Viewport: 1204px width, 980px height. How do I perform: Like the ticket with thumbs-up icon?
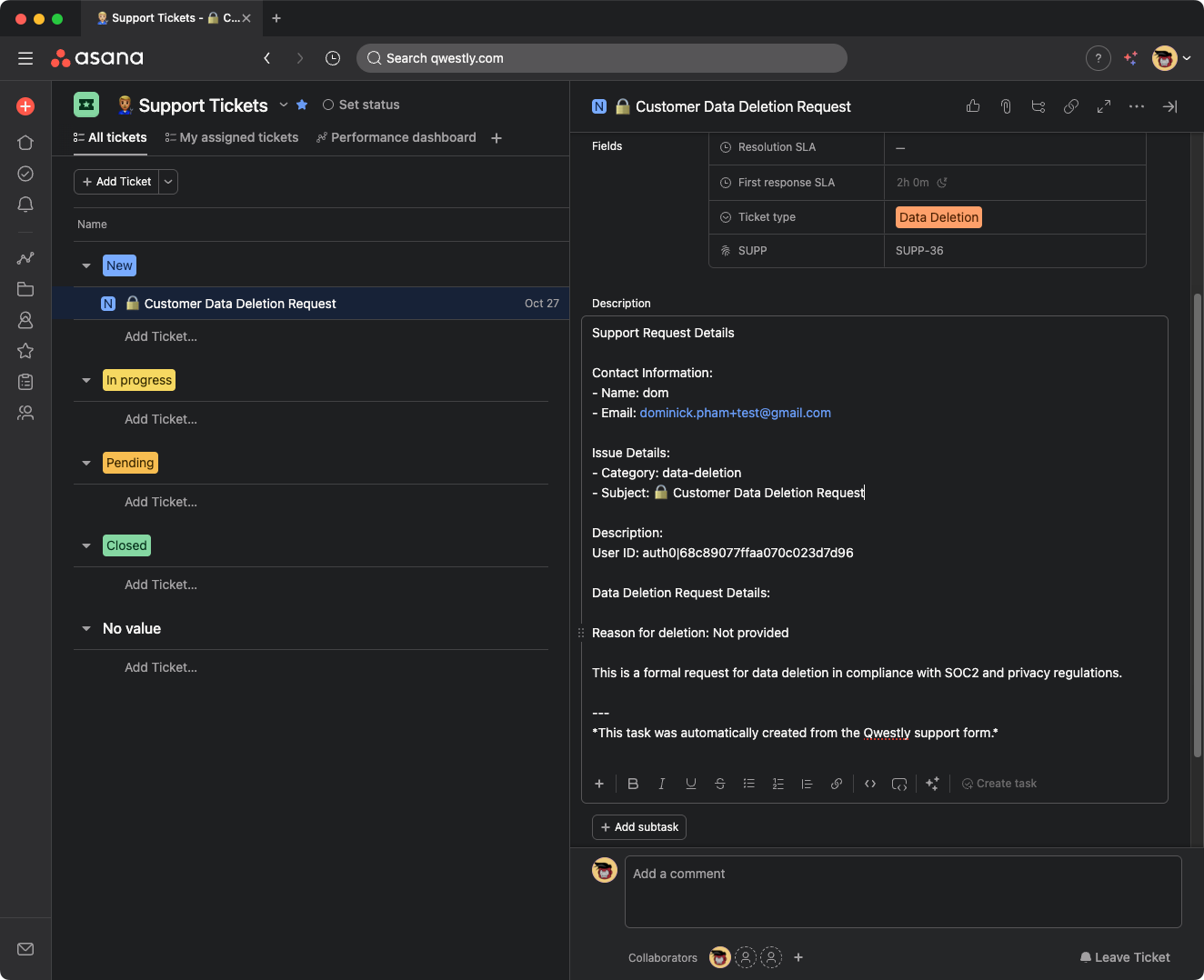(973, 106)
